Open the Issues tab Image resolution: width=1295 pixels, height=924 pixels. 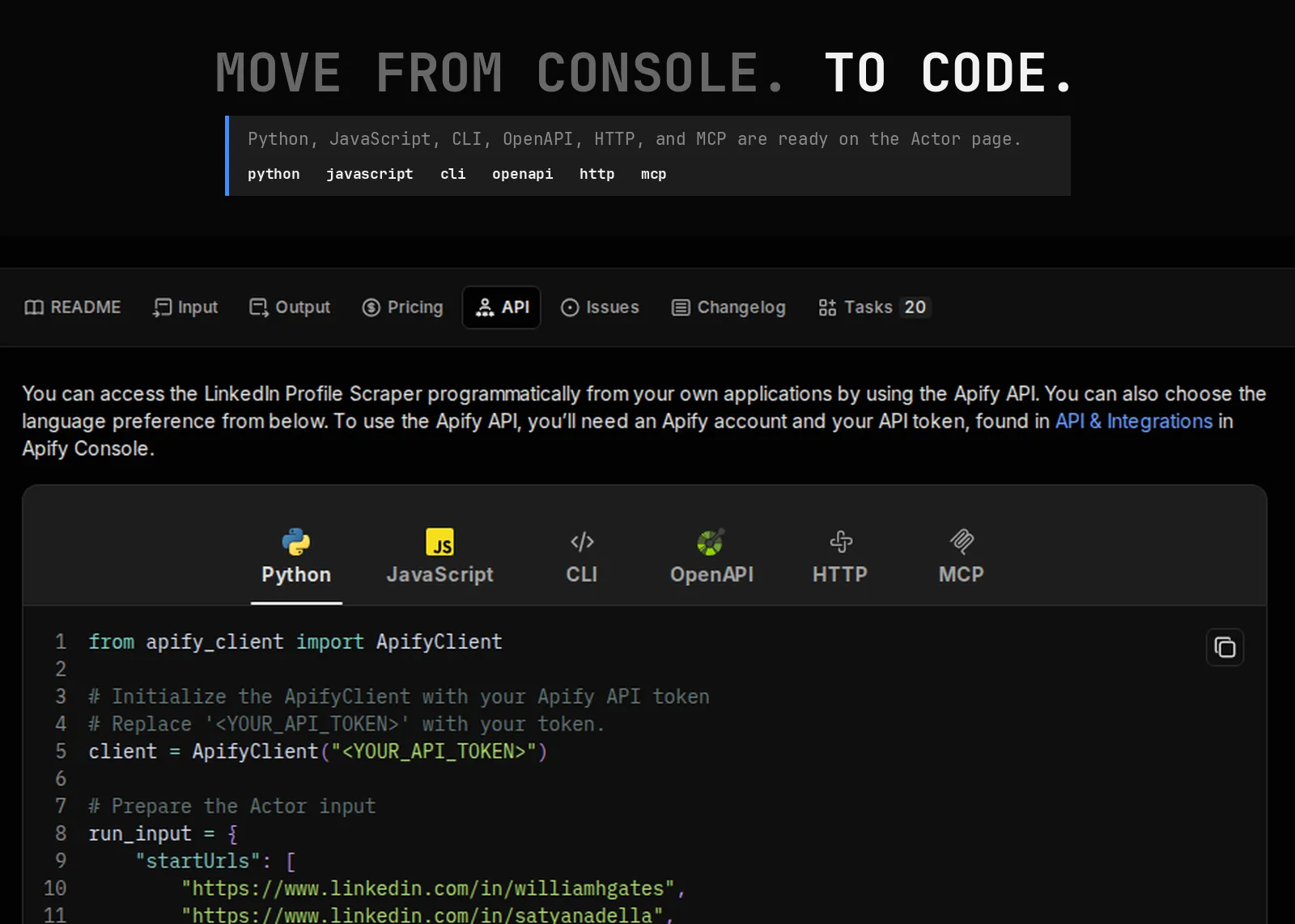tap(600, 307)
